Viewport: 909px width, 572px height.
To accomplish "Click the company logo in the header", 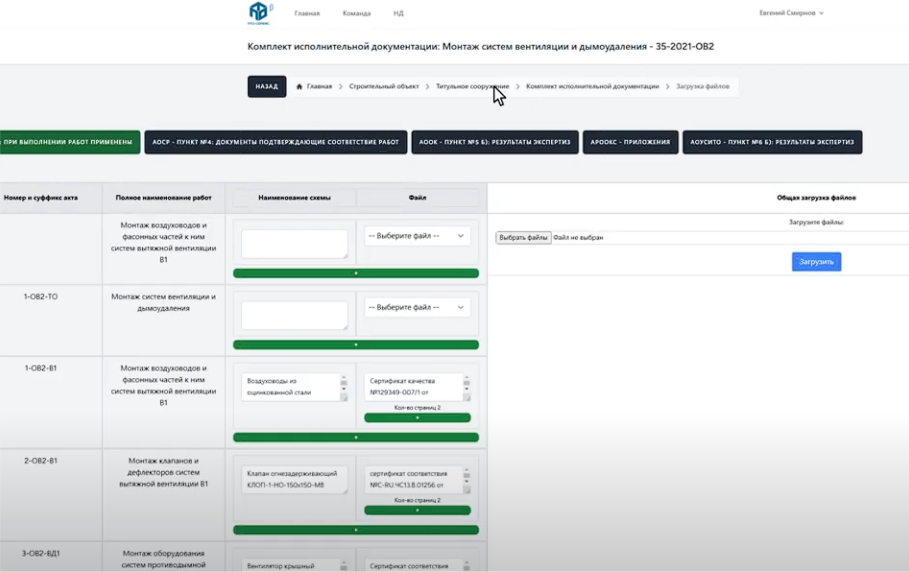I will pyautogui.click(x=259, y=12).
